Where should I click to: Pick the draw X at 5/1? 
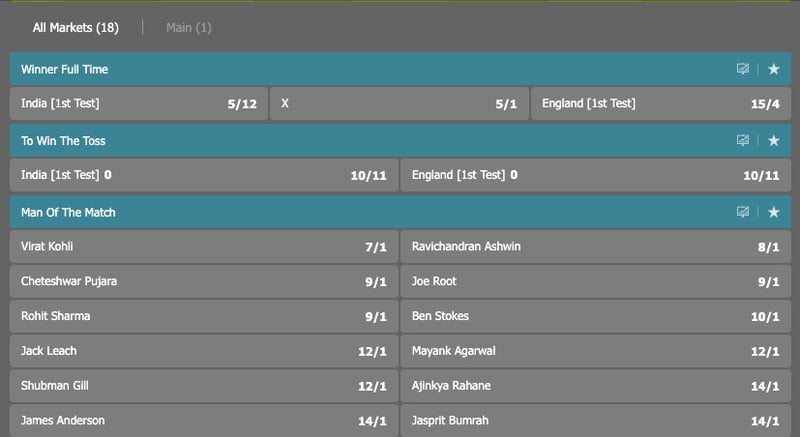click(x=399, y=104)
